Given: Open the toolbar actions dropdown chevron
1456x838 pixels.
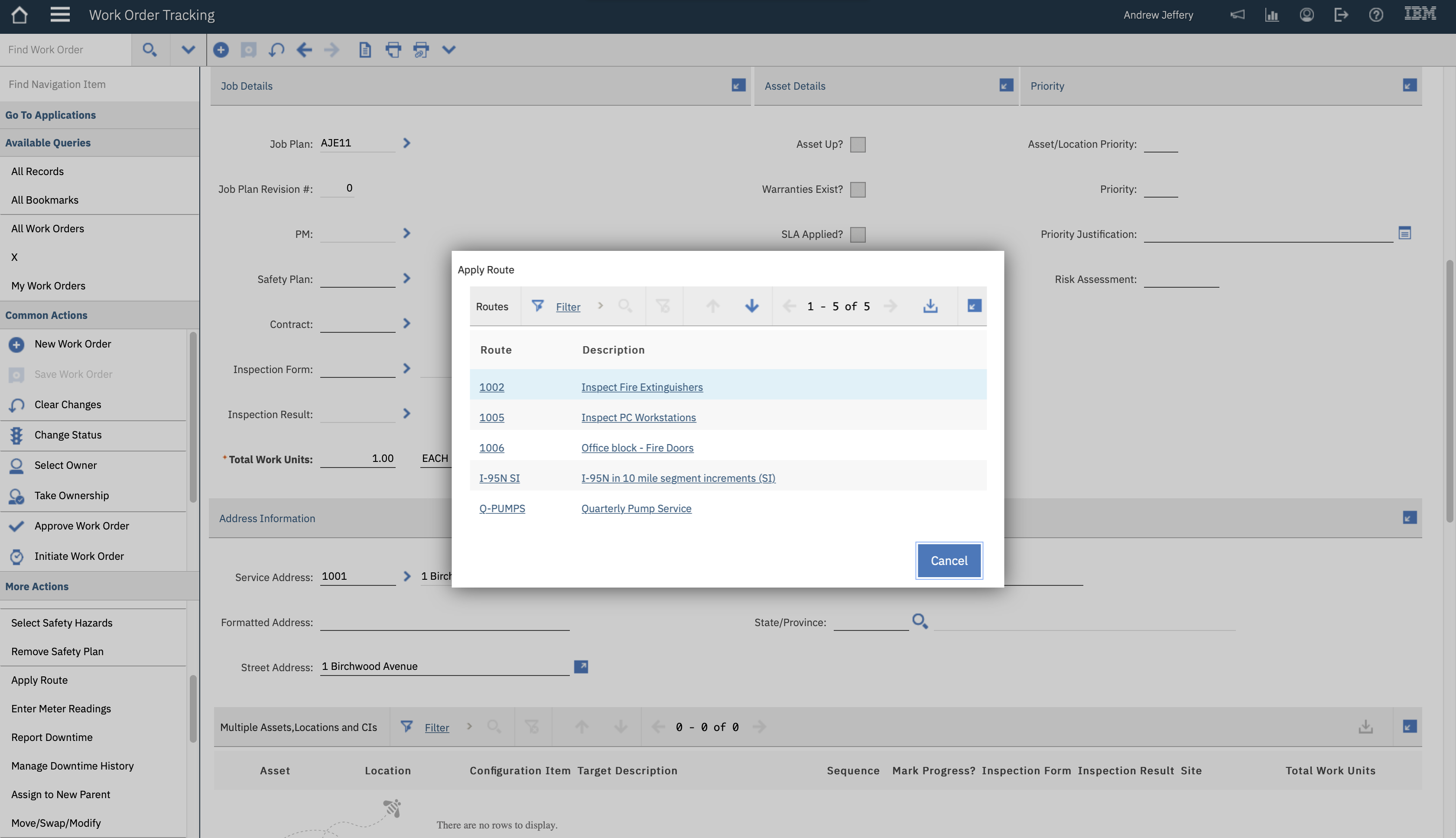Looking at the screenshot, I should pyautogui.click(x=449, y=49).
